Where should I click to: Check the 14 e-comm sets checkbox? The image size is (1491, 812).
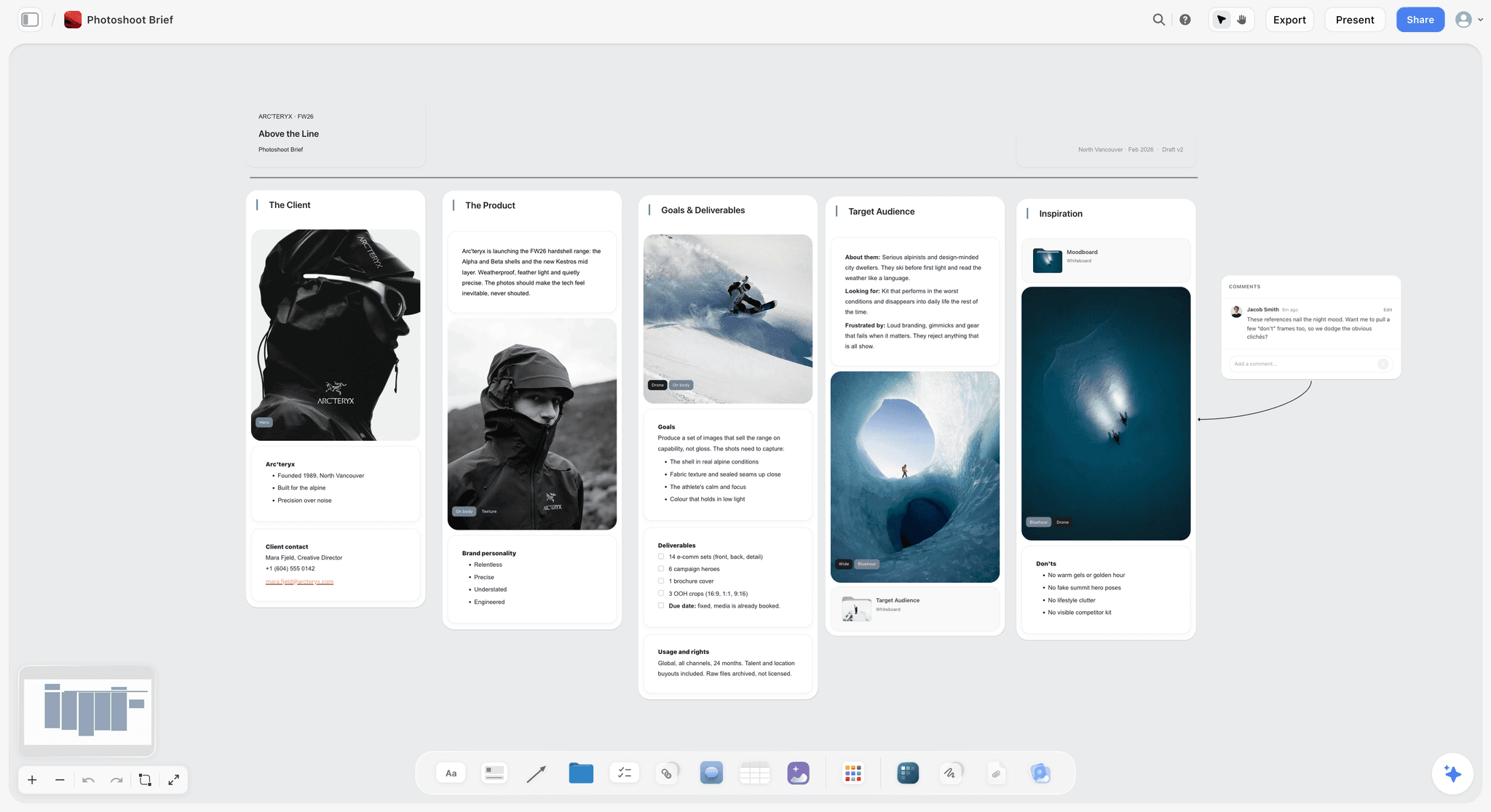point(661,557)
